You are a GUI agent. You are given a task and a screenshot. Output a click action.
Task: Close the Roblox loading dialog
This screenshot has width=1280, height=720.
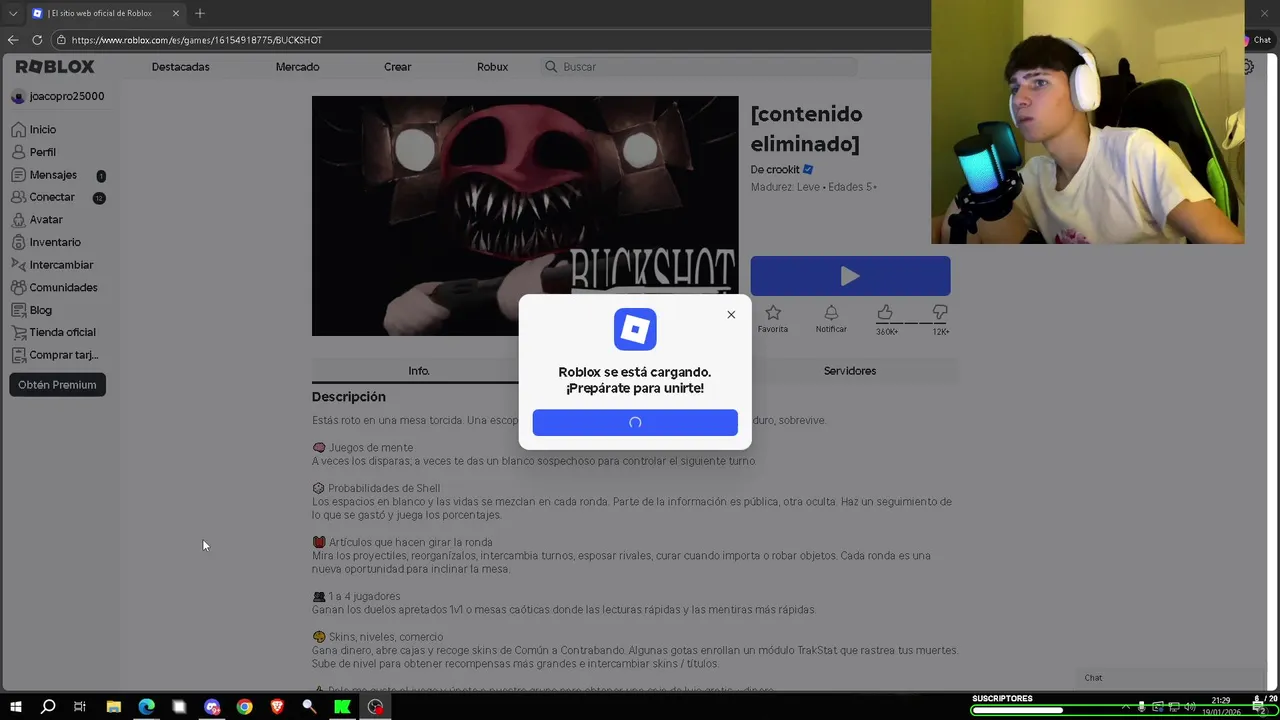tap(731, 315)
